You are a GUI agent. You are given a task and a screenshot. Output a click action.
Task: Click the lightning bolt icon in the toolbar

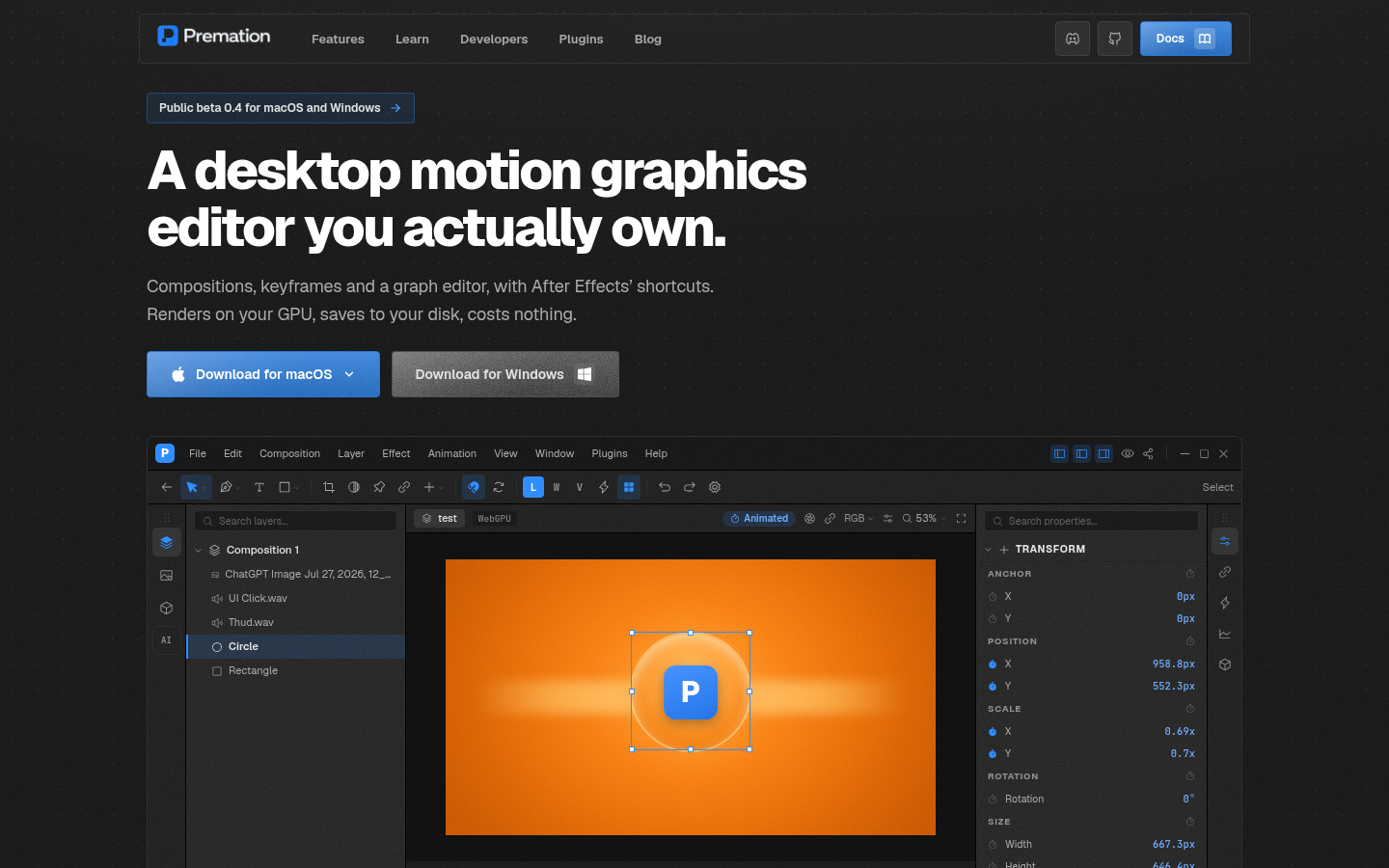pos(604,487)
